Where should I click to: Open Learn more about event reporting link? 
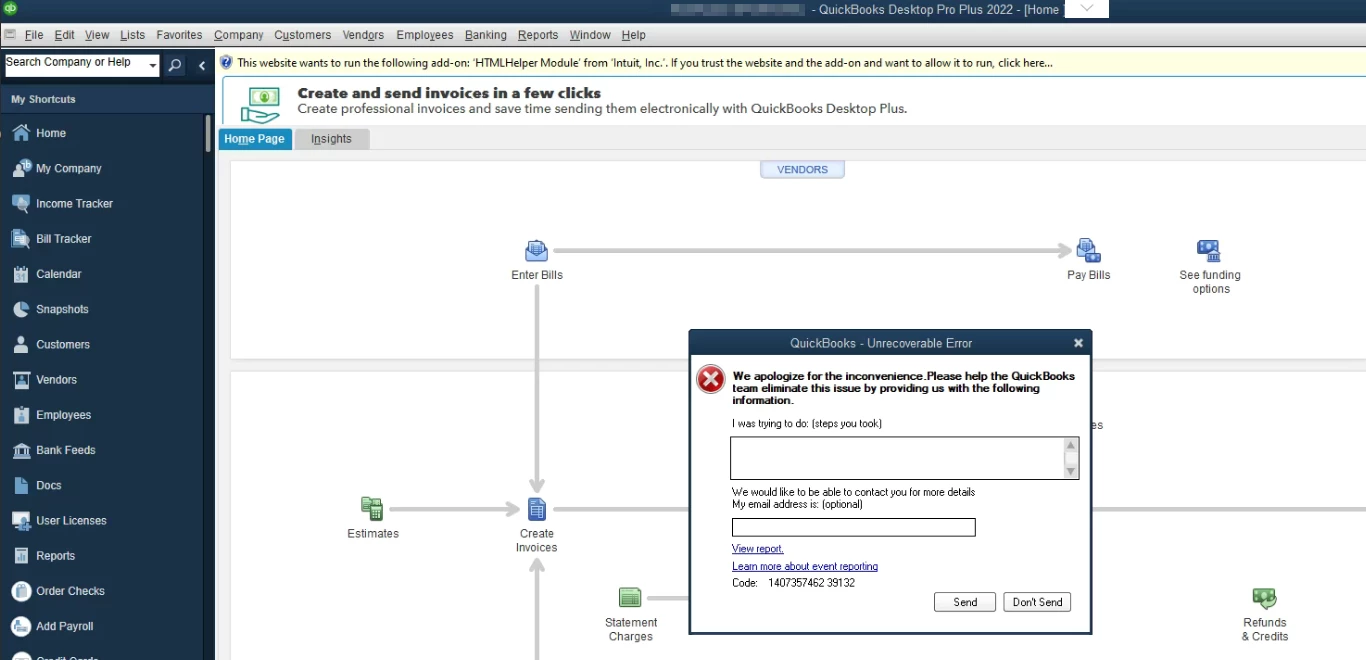click(x=805, y=566)
